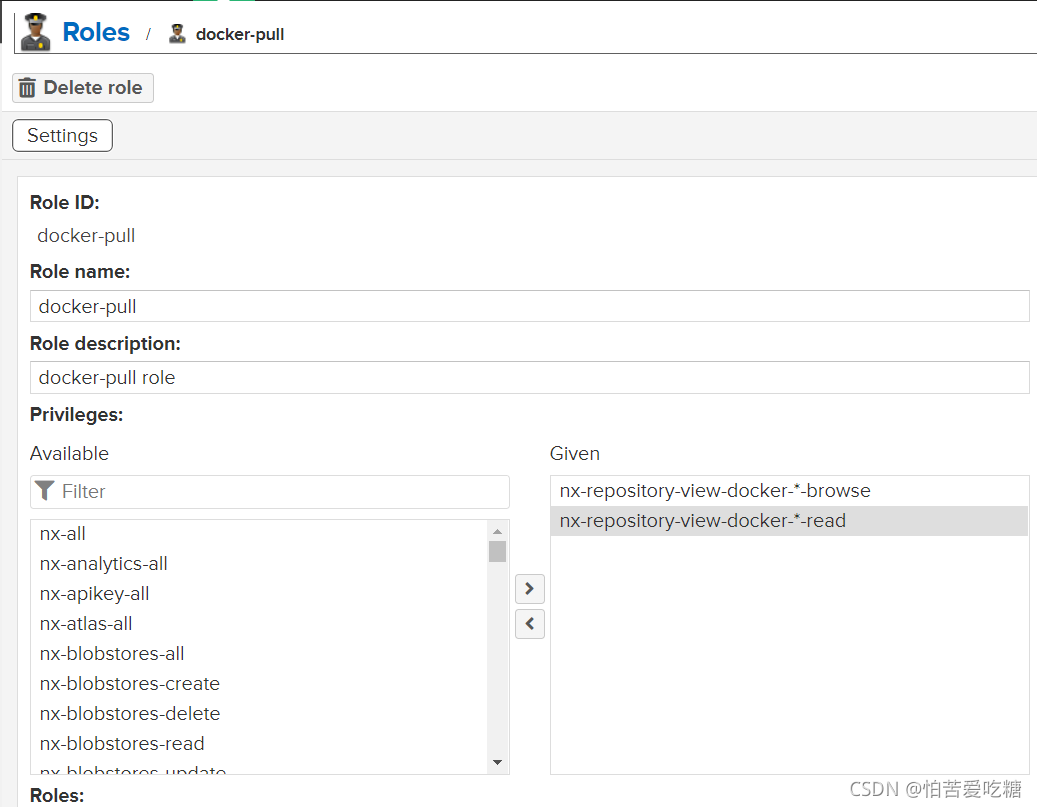Image resolution: width=1037 pixels, height=807 pixels.
Task: Click the privileges Filter input box
Action: (x=270, y=491)
